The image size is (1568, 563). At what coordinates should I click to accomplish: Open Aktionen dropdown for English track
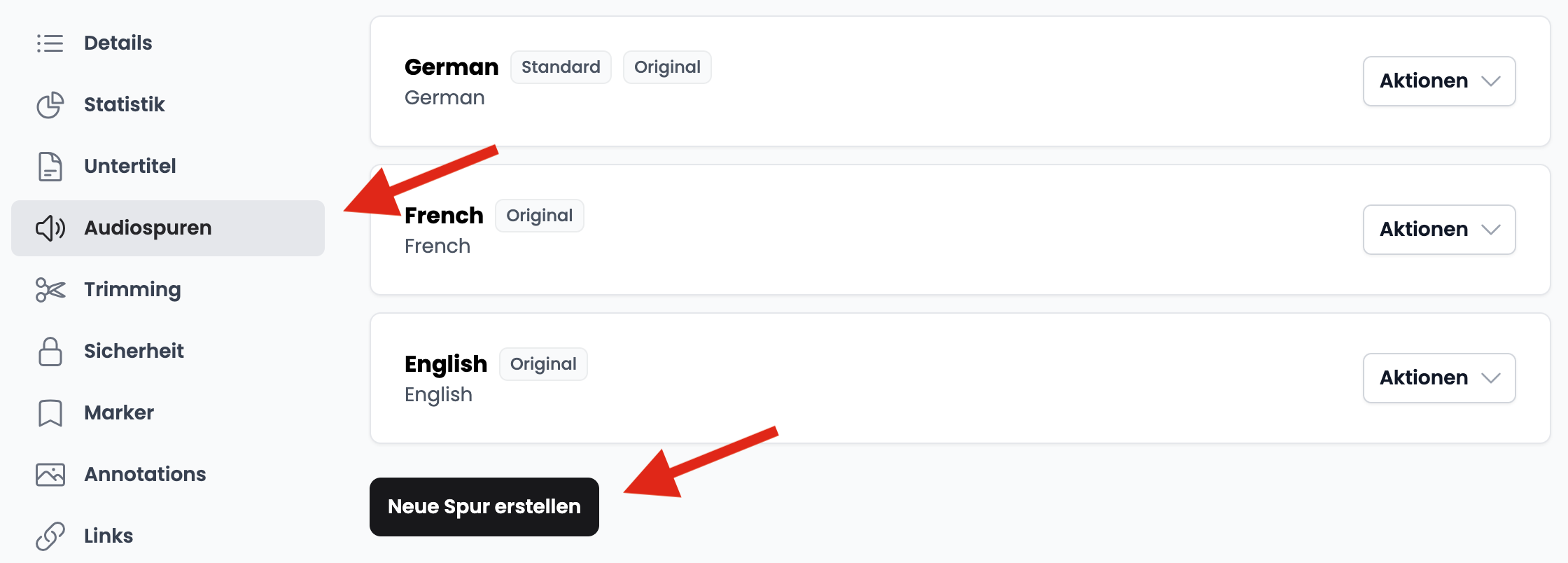[1439, 378]
